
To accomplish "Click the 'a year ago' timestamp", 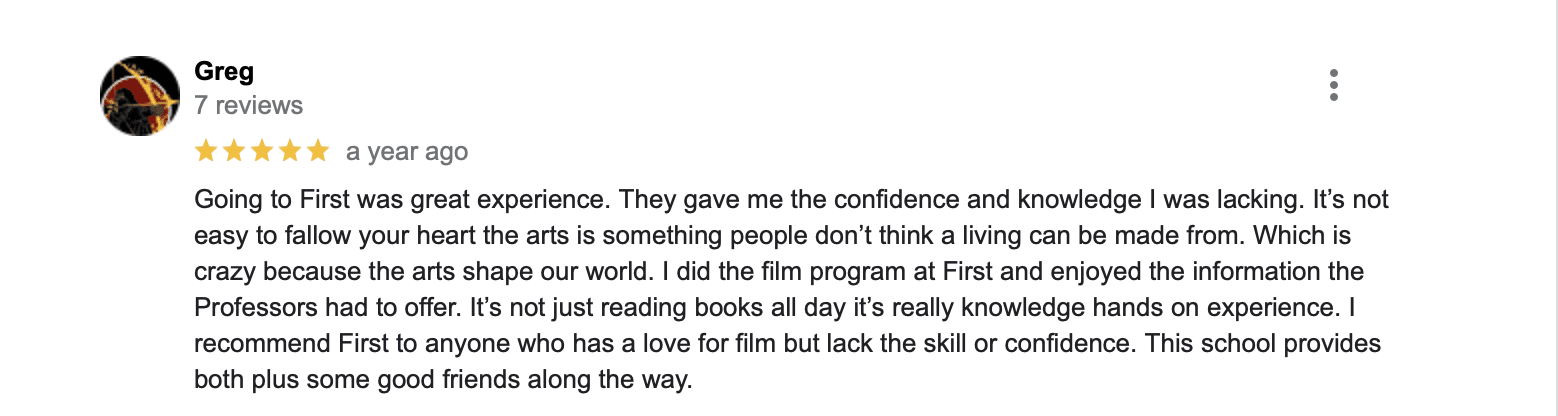I will [407, 152].
